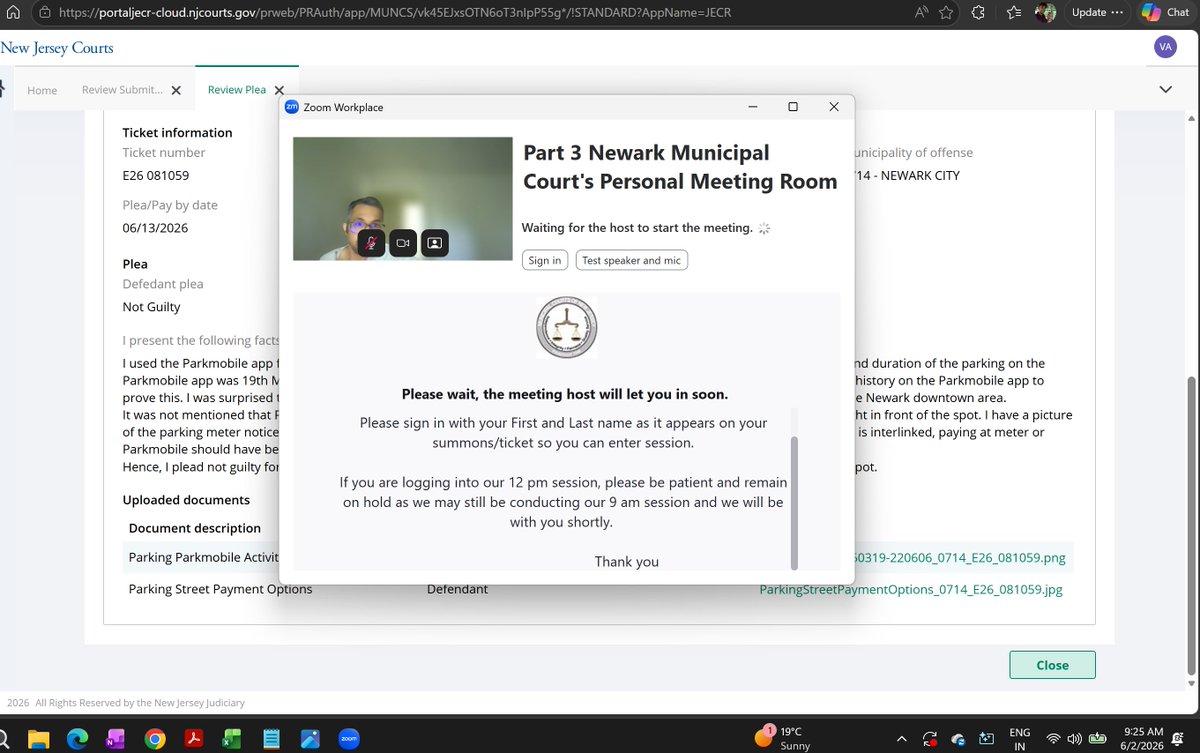The image size is (1200, 753).
Task: Open the clock showing 9:25 AM
Action: tap(1142, 738)
